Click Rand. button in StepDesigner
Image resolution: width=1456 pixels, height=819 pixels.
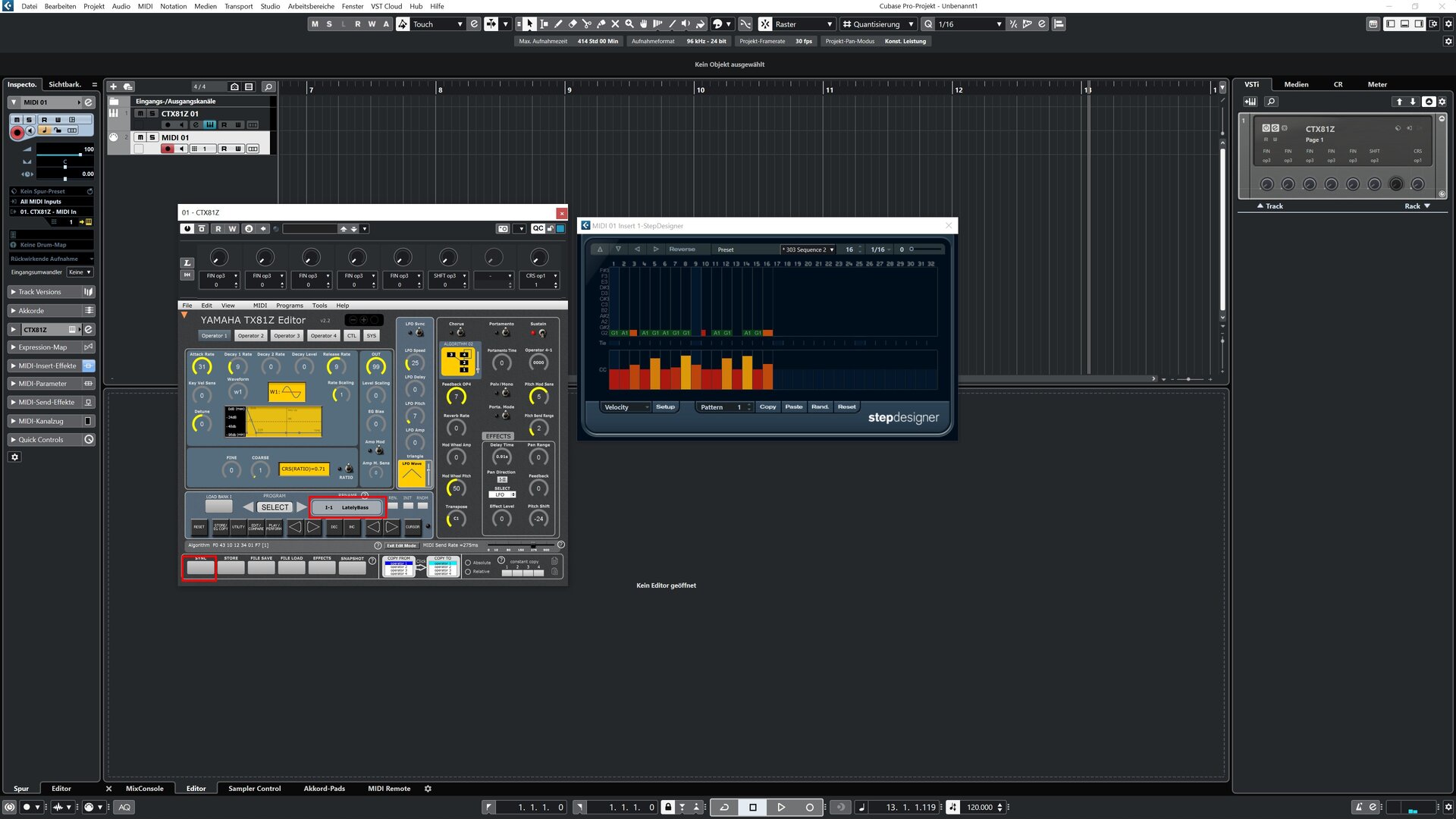(x=820, y=407)
